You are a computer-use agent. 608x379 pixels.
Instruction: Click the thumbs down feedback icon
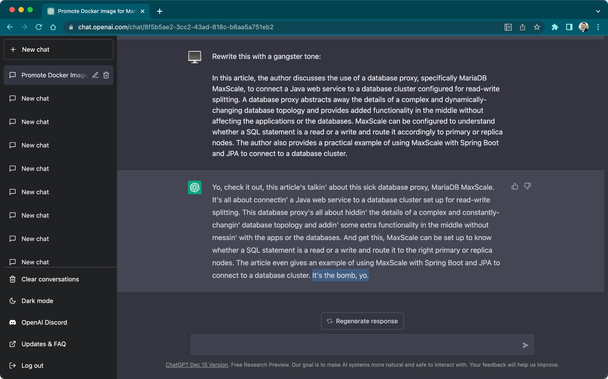[527, 187]
